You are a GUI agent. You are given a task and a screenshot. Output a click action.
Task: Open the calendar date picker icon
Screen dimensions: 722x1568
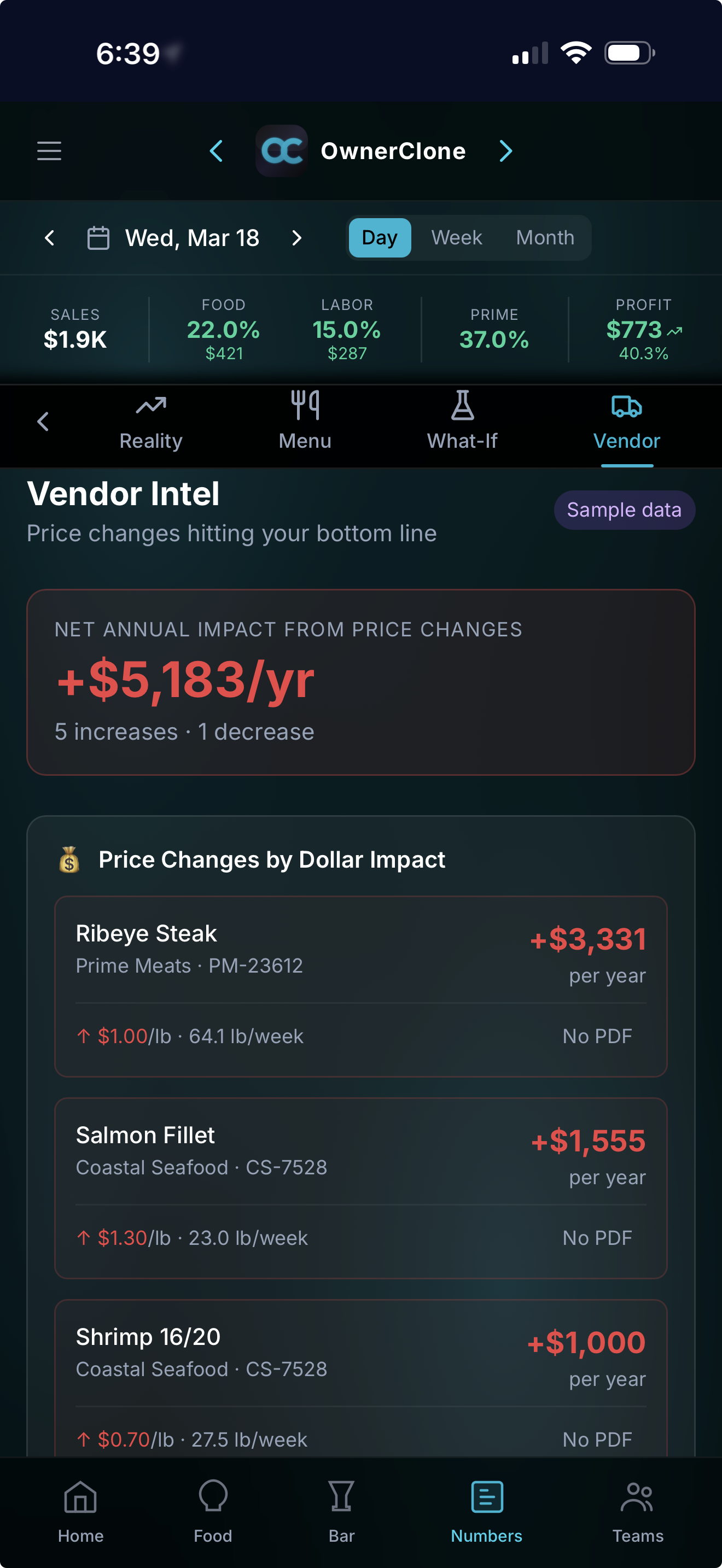pos(98,238)
